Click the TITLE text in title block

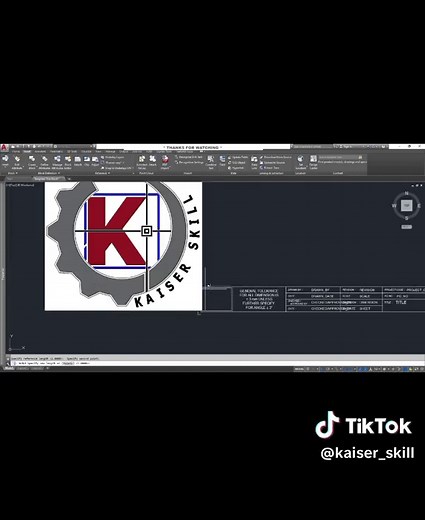401,302
